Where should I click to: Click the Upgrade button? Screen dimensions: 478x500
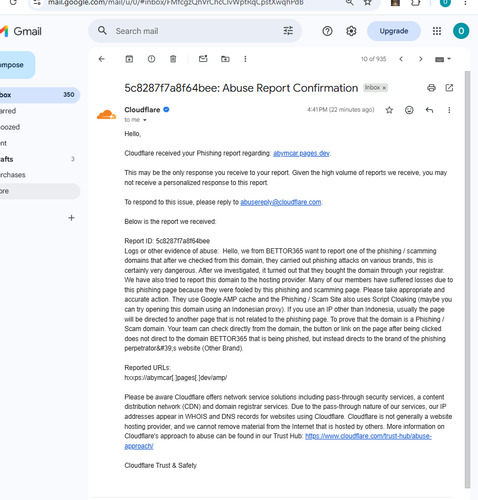tap(394, 31)
